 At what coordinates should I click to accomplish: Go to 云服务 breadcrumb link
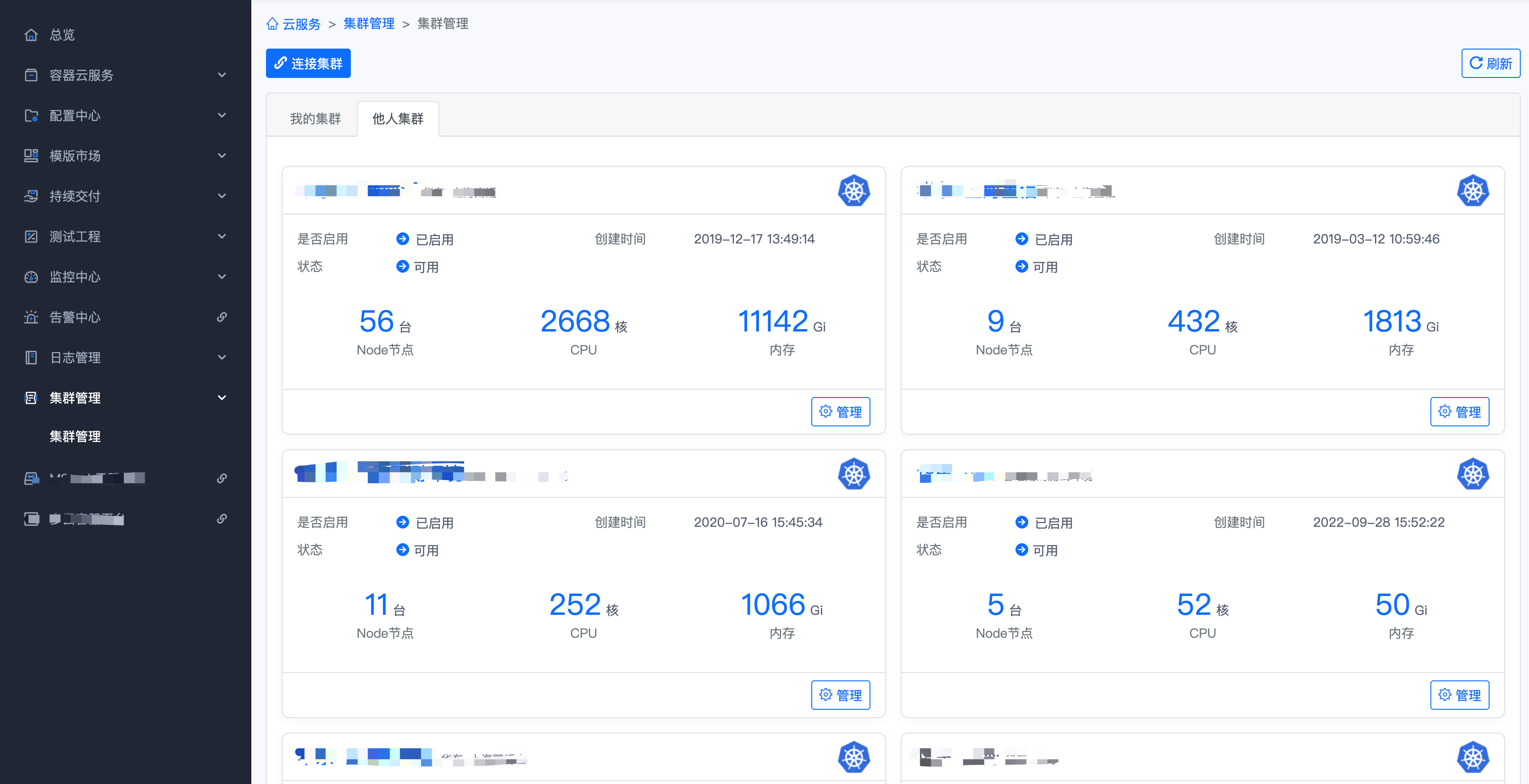point(301,24)
